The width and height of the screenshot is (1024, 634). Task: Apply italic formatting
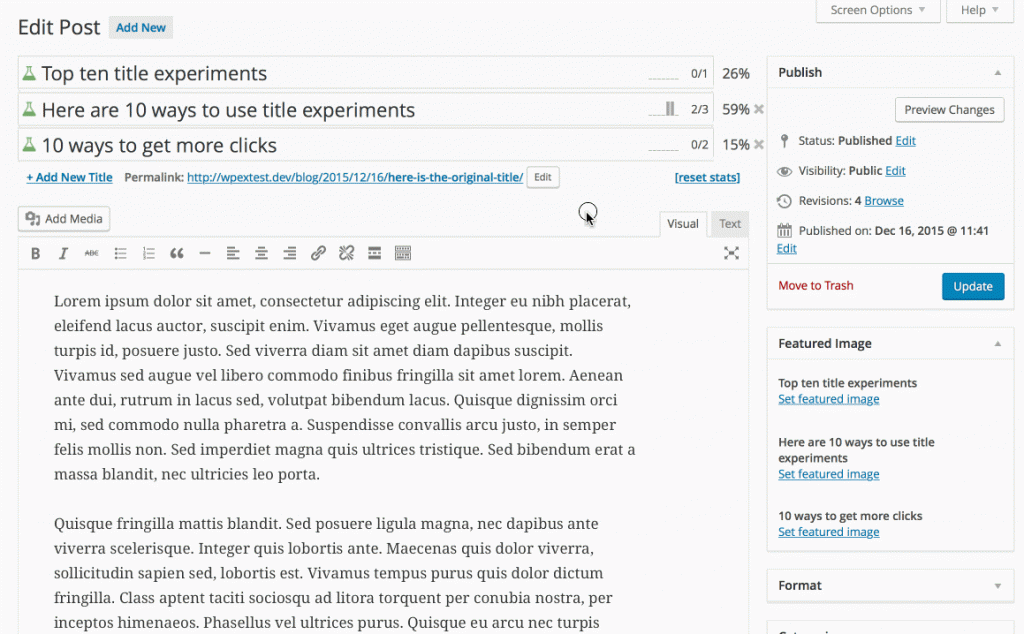63,253
